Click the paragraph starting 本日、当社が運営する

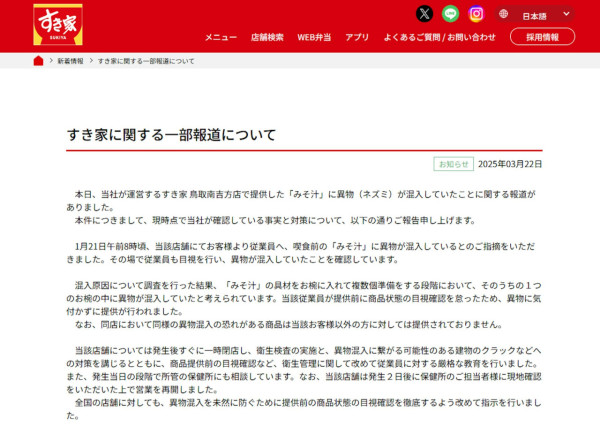pyautogui.click(x=301, y=200)
